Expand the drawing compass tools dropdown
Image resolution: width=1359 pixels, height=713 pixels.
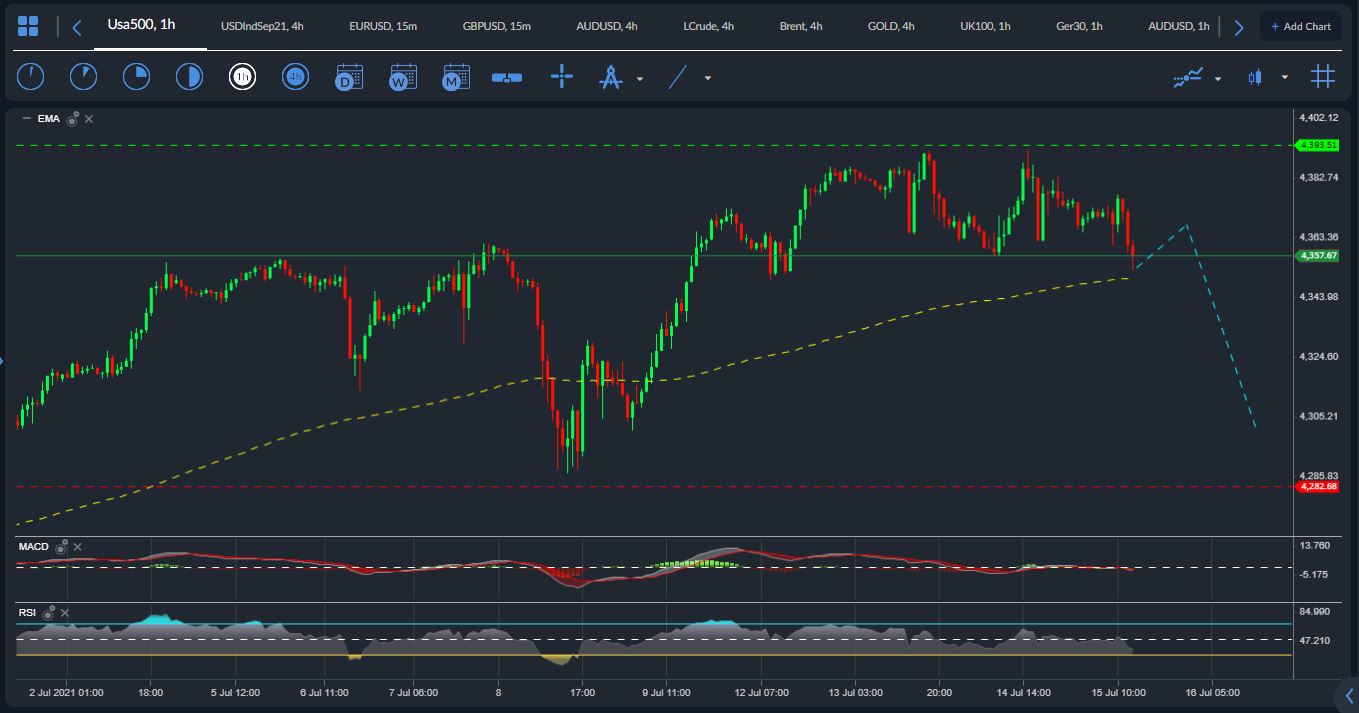pyautogui.click(x=640, y=78)
